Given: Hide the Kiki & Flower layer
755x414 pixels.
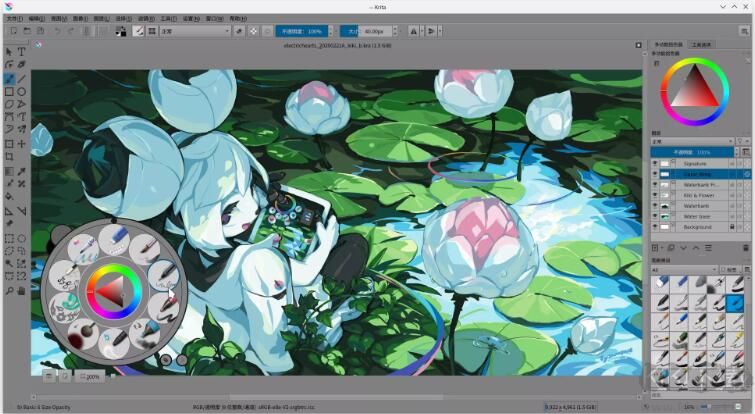Looking at the screenshot, I should (x=655, y=195).
